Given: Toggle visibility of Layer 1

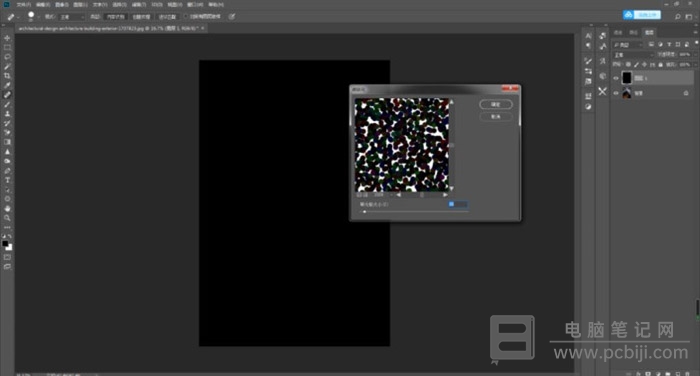Looking at the screenshot, I should pyautogui.click(x=616, y=78).
